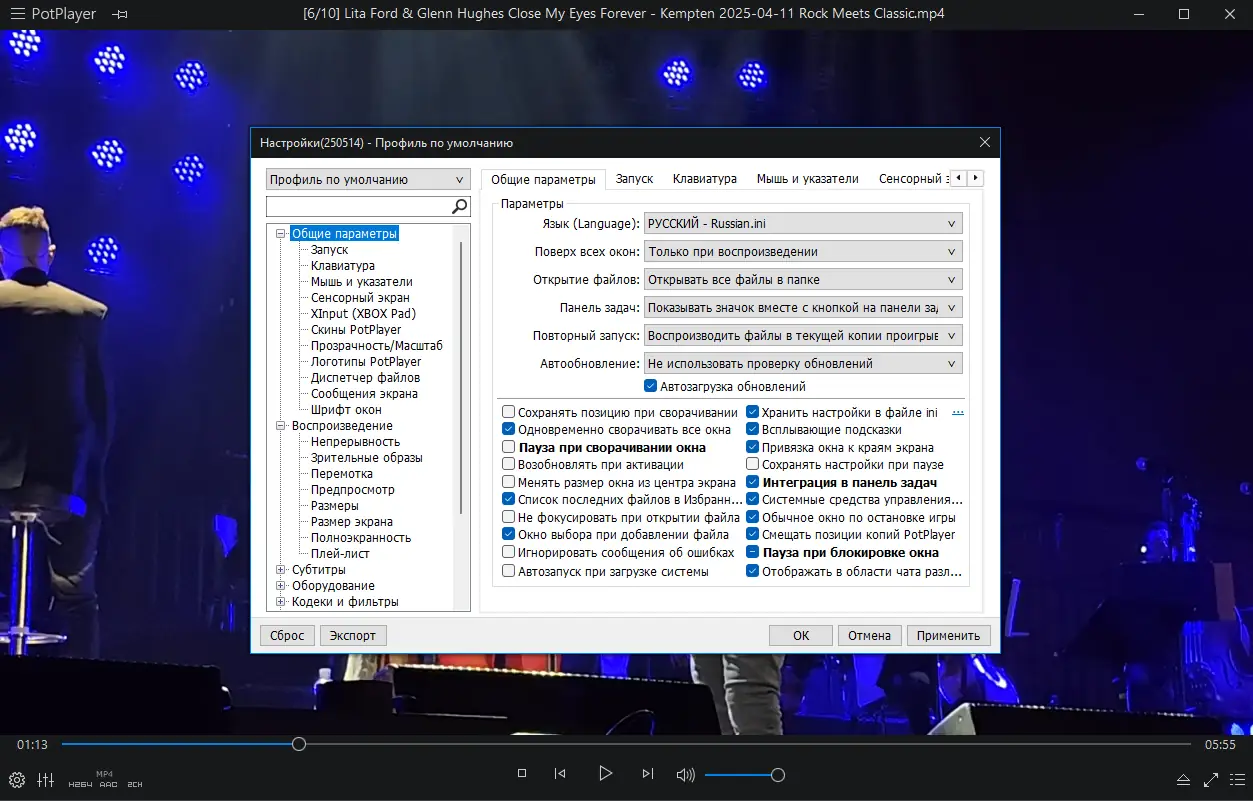Expand the Субтитры tree item
The width and height of the screenshot is (1253, 801).
click(281, 569)
